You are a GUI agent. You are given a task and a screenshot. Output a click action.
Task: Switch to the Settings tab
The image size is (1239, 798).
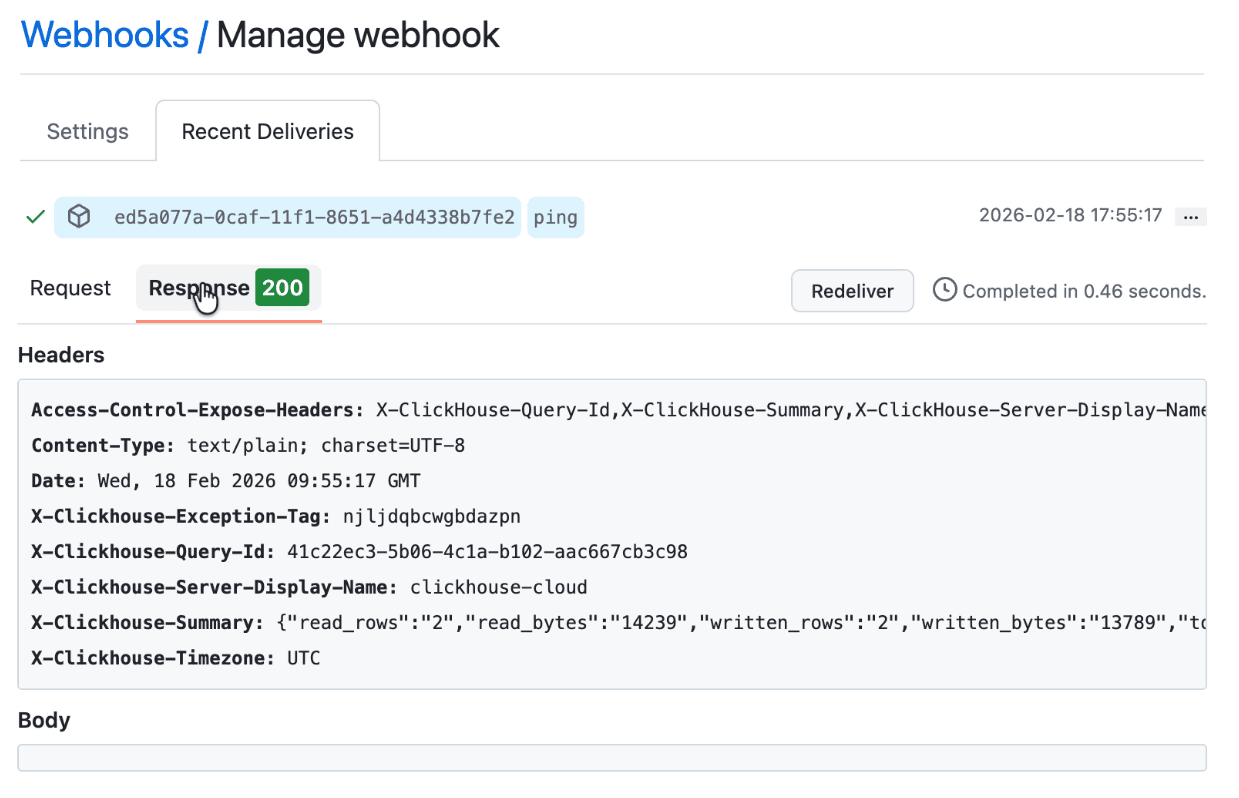point(88,132)
